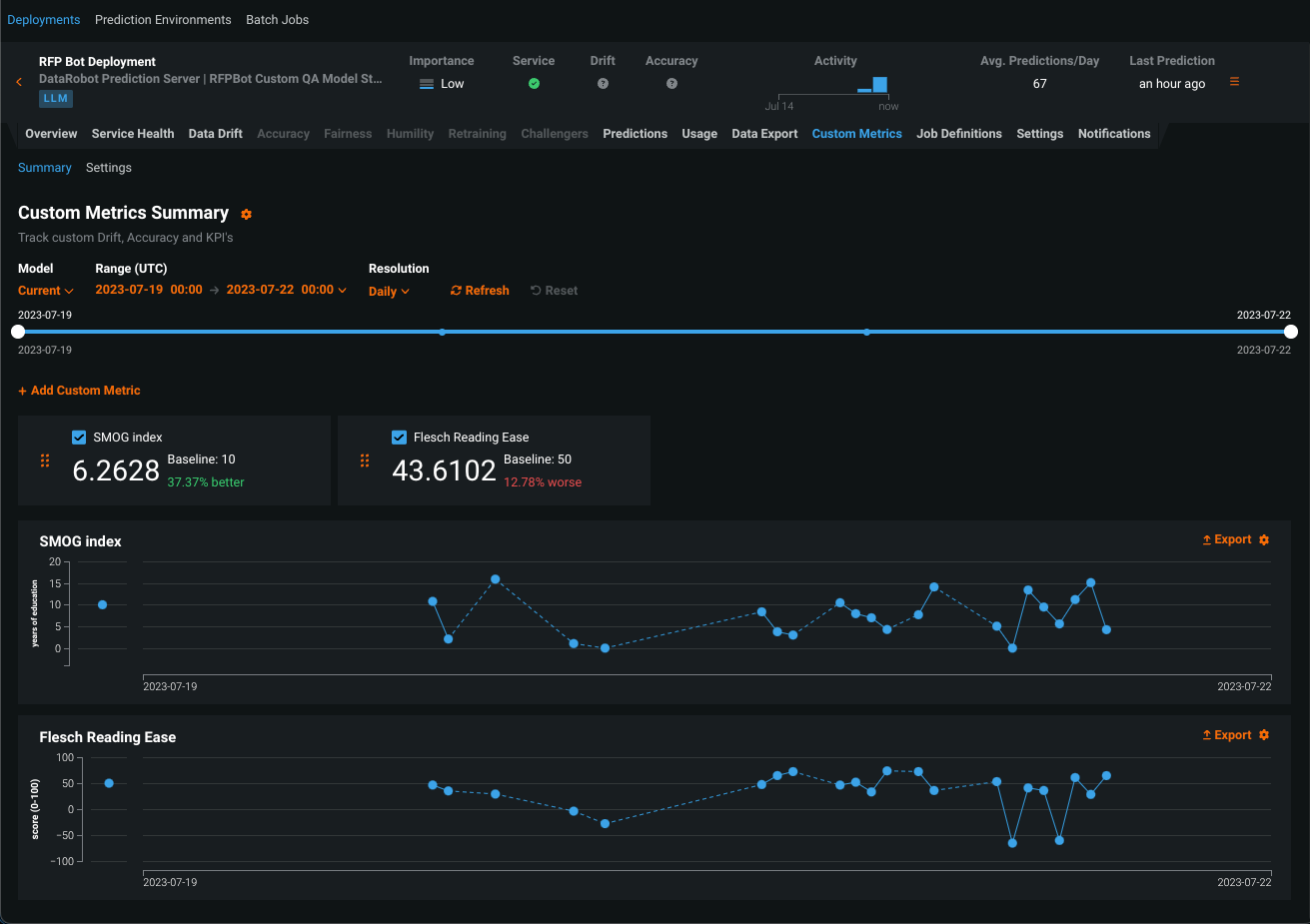Click the back arrow beside RFP Bot Deployment

(19, 82)
